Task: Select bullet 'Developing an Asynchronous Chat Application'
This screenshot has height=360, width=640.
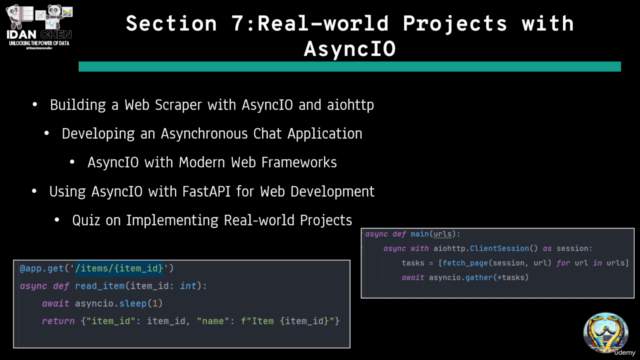Action: pyautogui.click(x=212, y=134)
